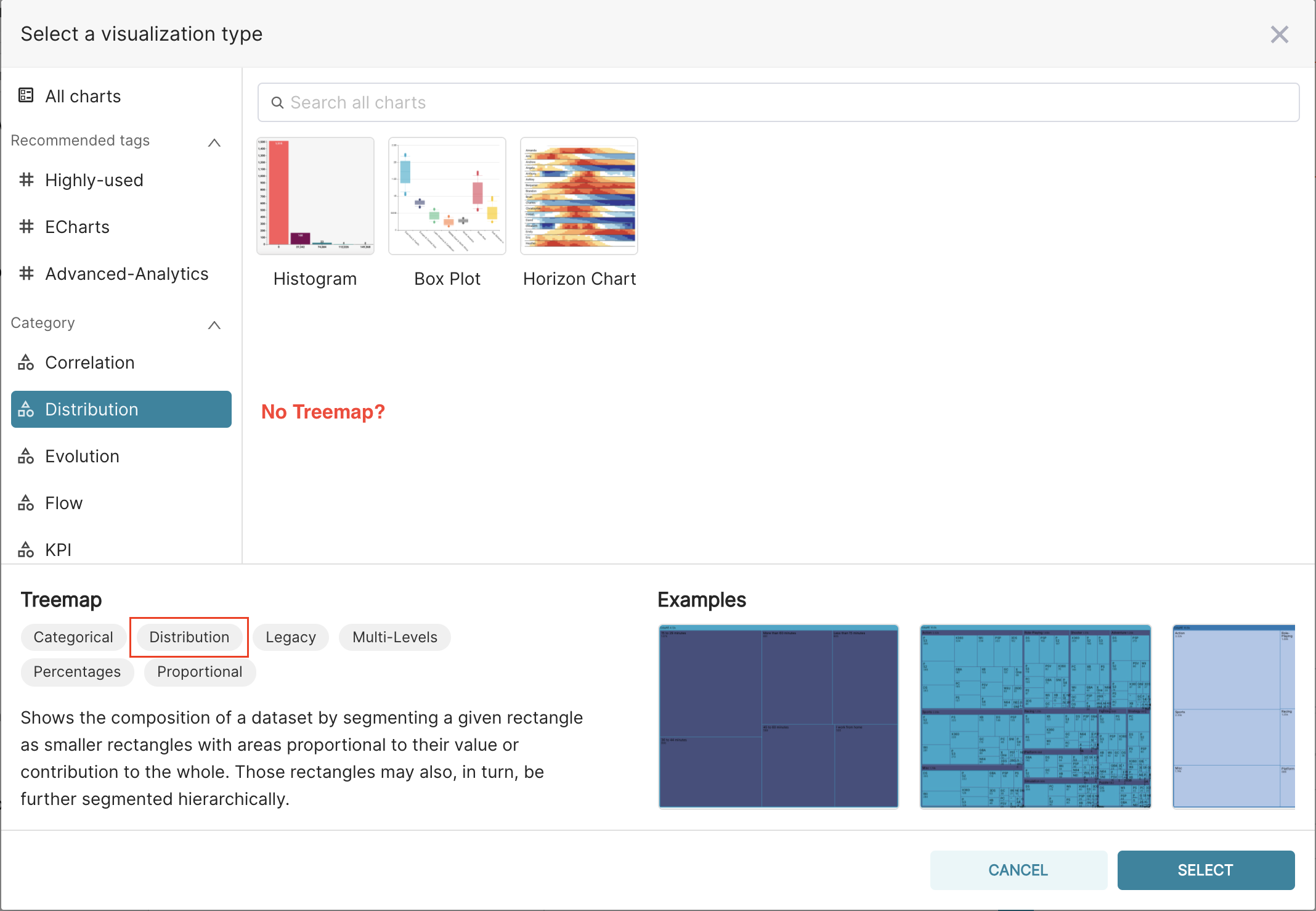The width and height of the screenshot is (1316, 911).
Task: Click the All charts grid icon
Action: 26,96
